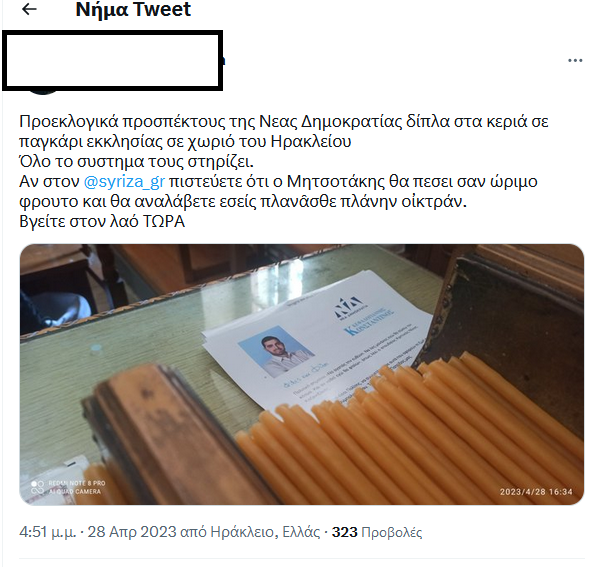The image size is (597, 567).
Task: Click the candidate portrait on the flyer
Action: [277, 351]
